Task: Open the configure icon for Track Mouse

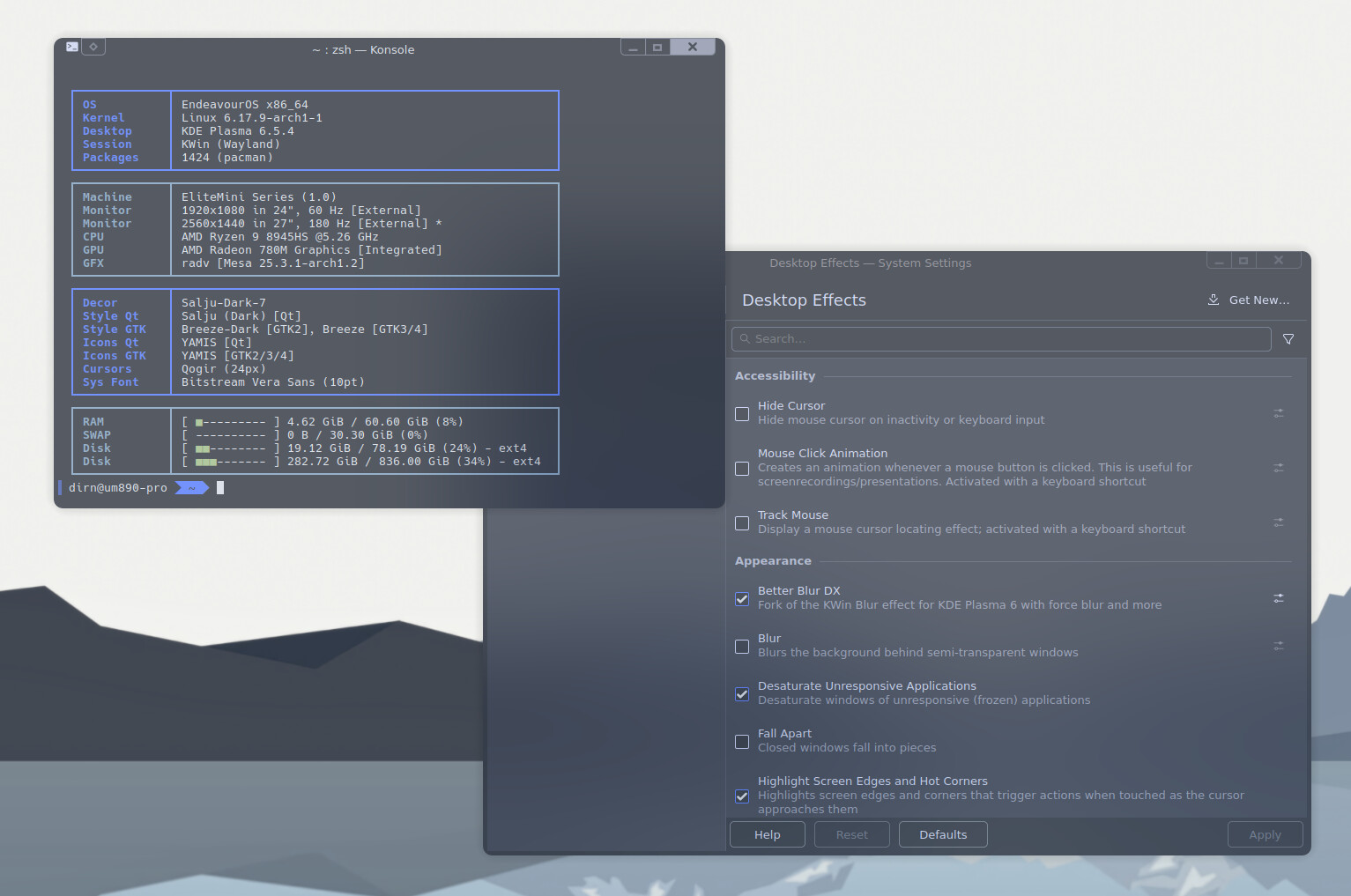Action: click(x=1278, y=522)
